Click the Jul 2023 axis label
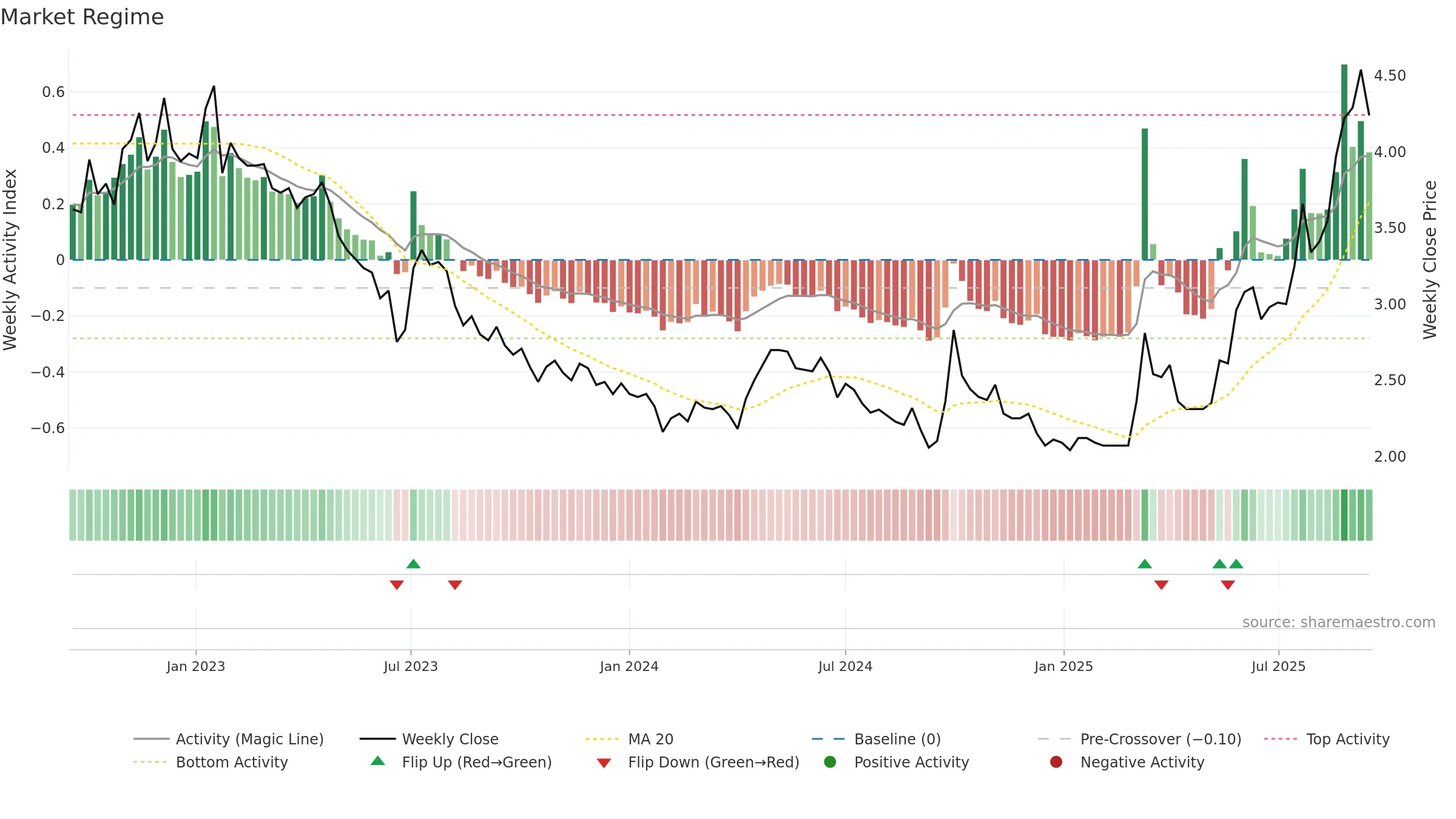Screen dimensions: 1456x819 pyautogui.click(x=411, y=666)
